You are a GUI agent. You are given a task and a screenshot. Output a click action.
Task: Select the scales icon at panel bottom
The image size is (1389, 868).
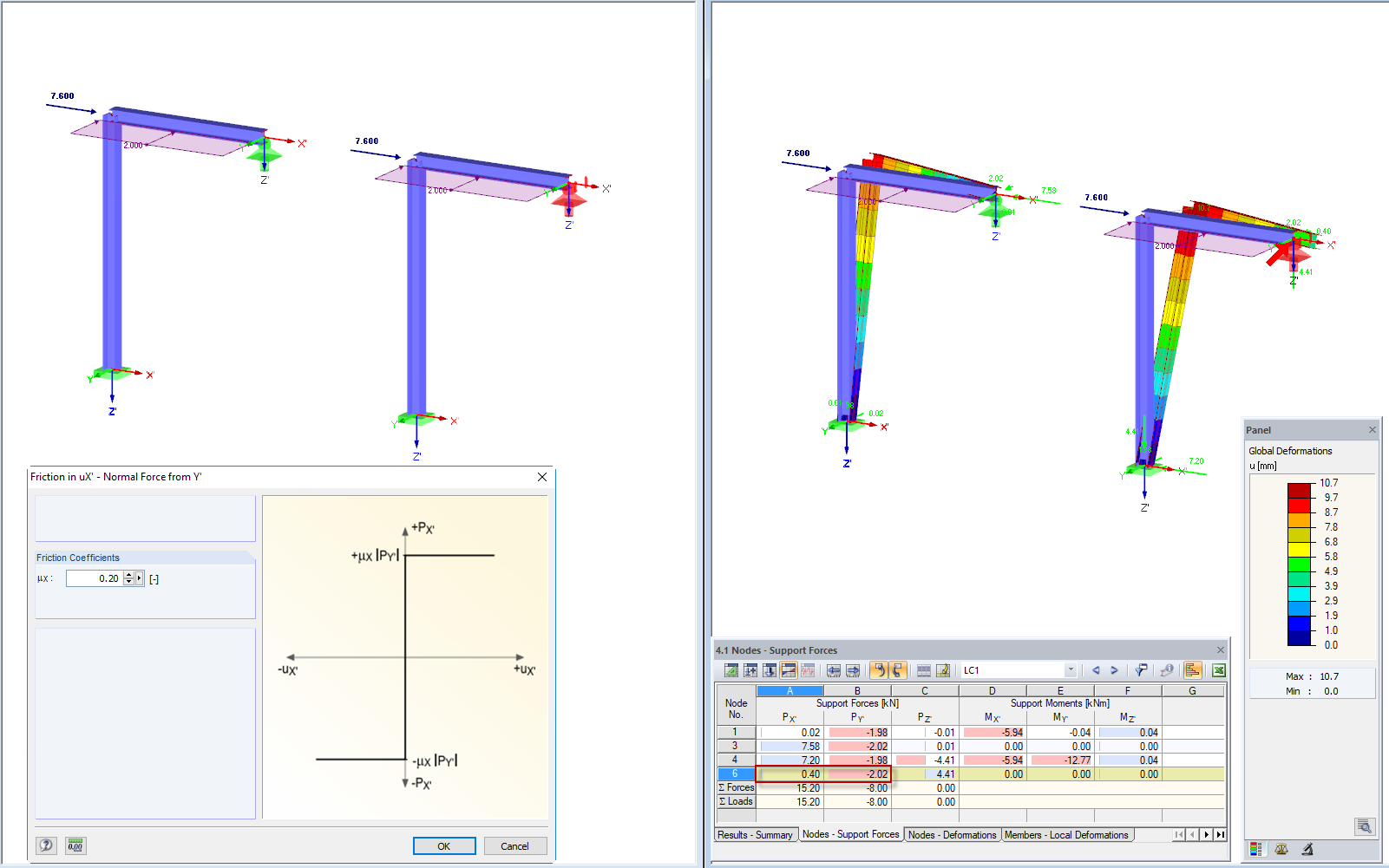point(1282,849)
